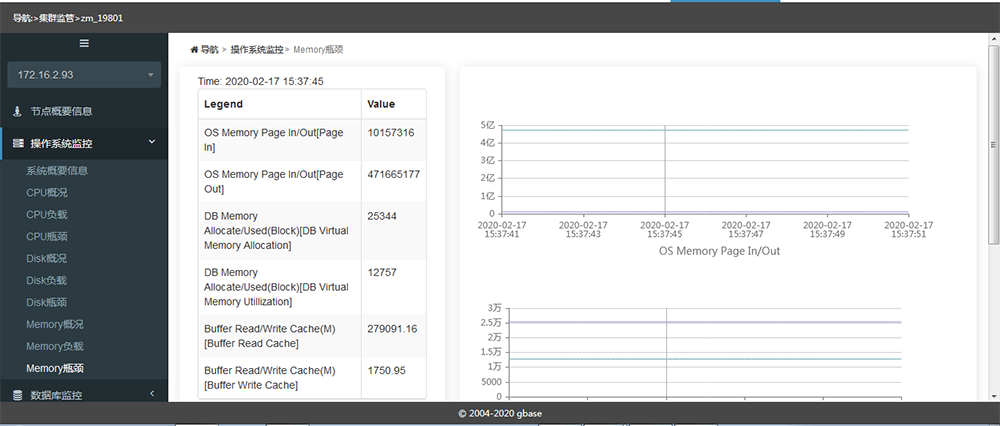Select CPU概况 in the sidebar
Image resolution: width=1000 pixels, height=426 pixels.
click(47, 193)
